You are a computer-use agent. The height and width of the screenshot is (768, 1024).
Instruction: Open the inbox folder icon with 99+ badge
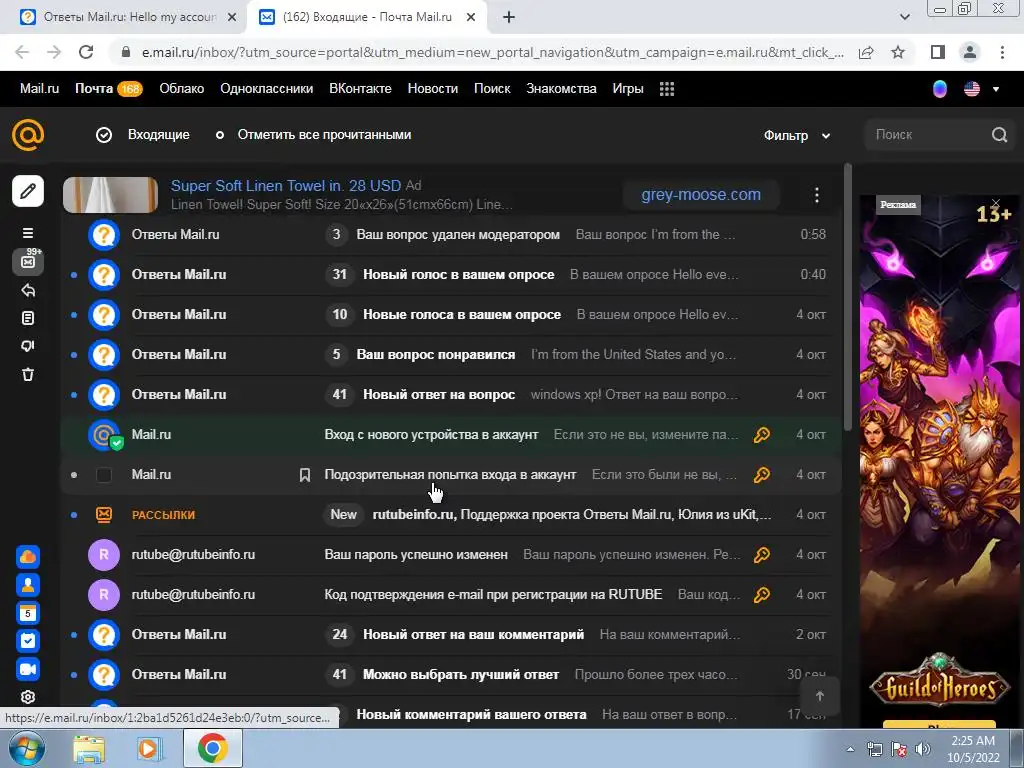point(28,261)
